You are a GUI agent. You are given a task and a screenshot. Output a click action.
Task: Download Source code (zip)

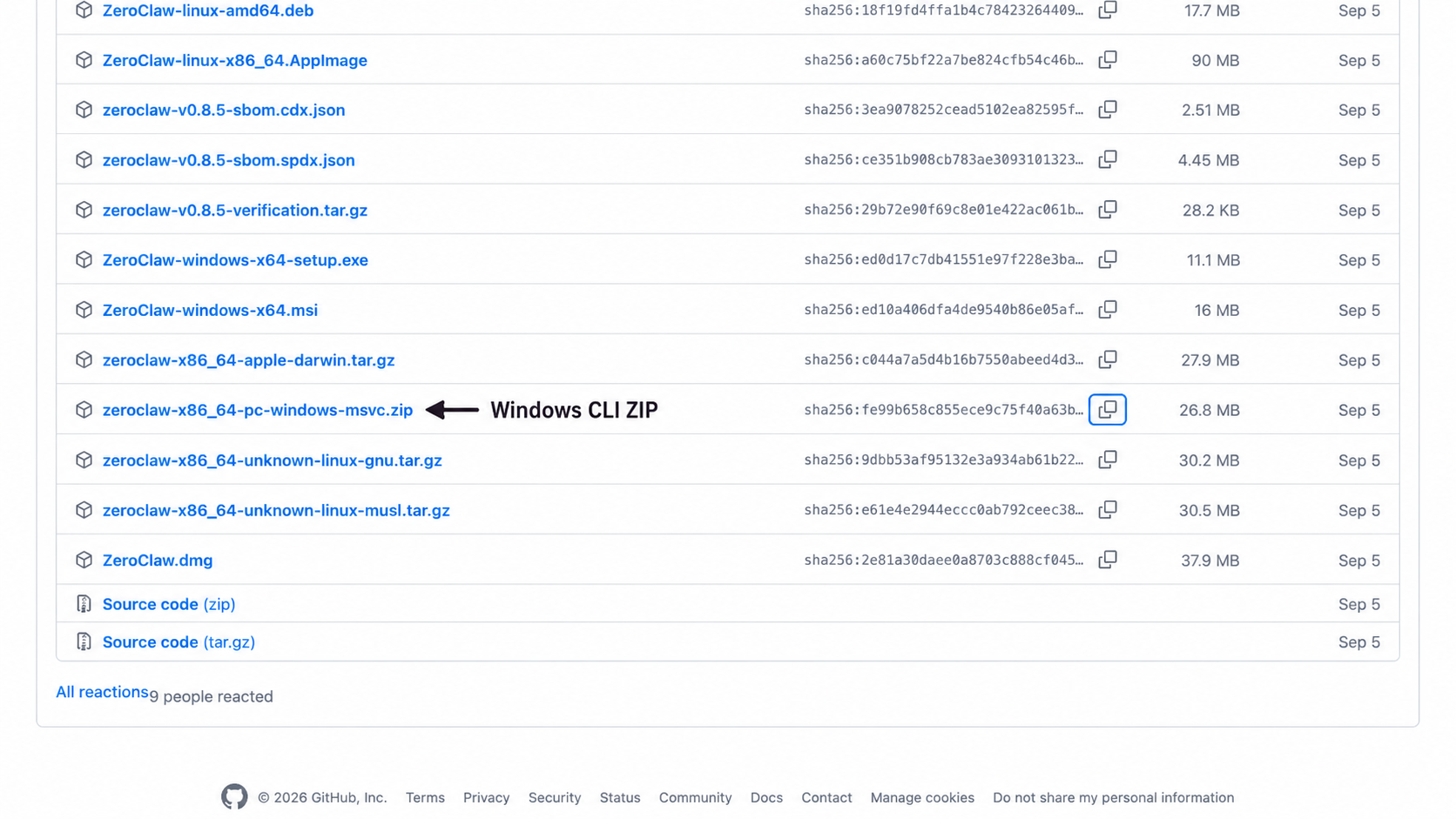[169, 604]
